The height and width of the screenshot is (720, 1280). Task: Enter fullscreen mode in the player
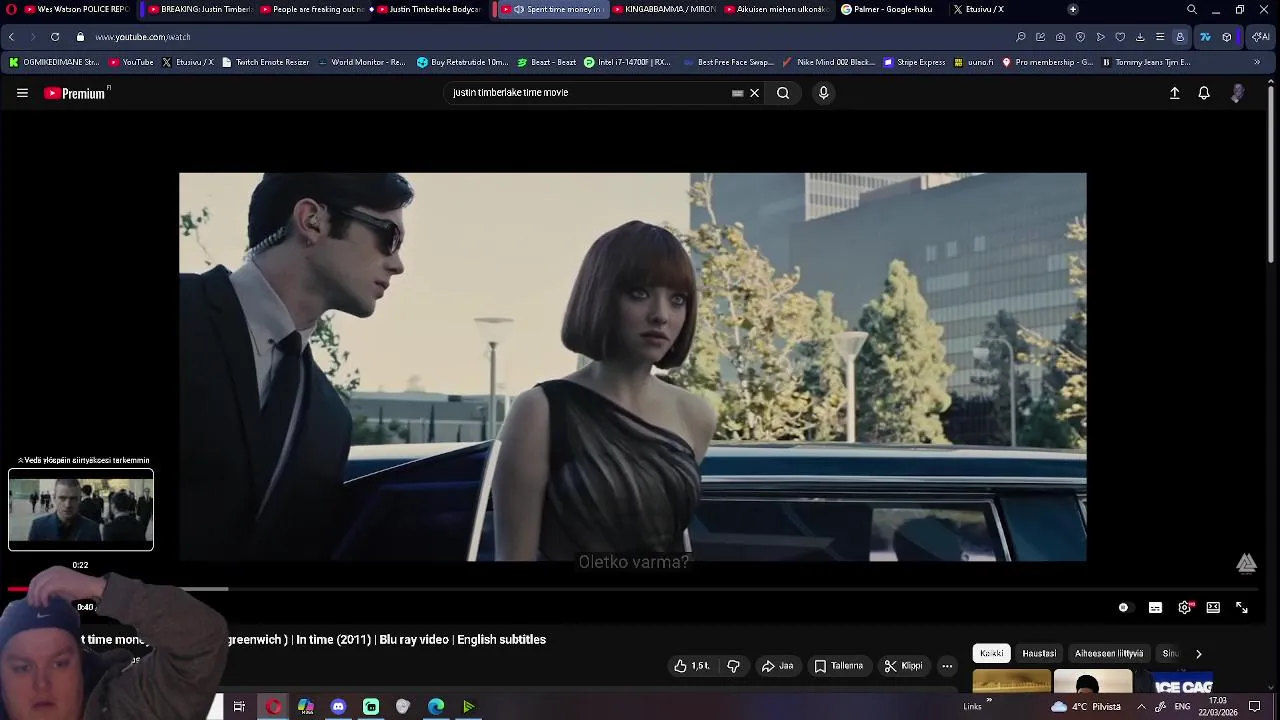[x=1242, y=607]
